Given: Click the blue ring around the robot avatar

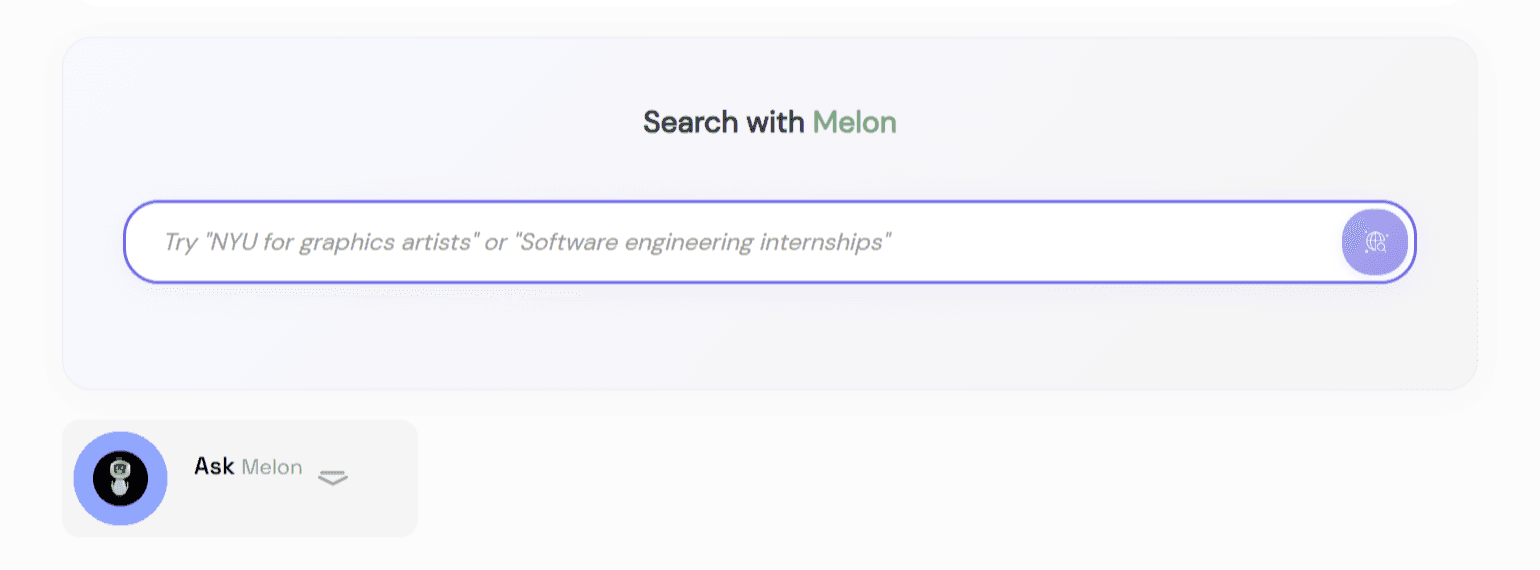Looking at the screenshot, I should [84, 478].
